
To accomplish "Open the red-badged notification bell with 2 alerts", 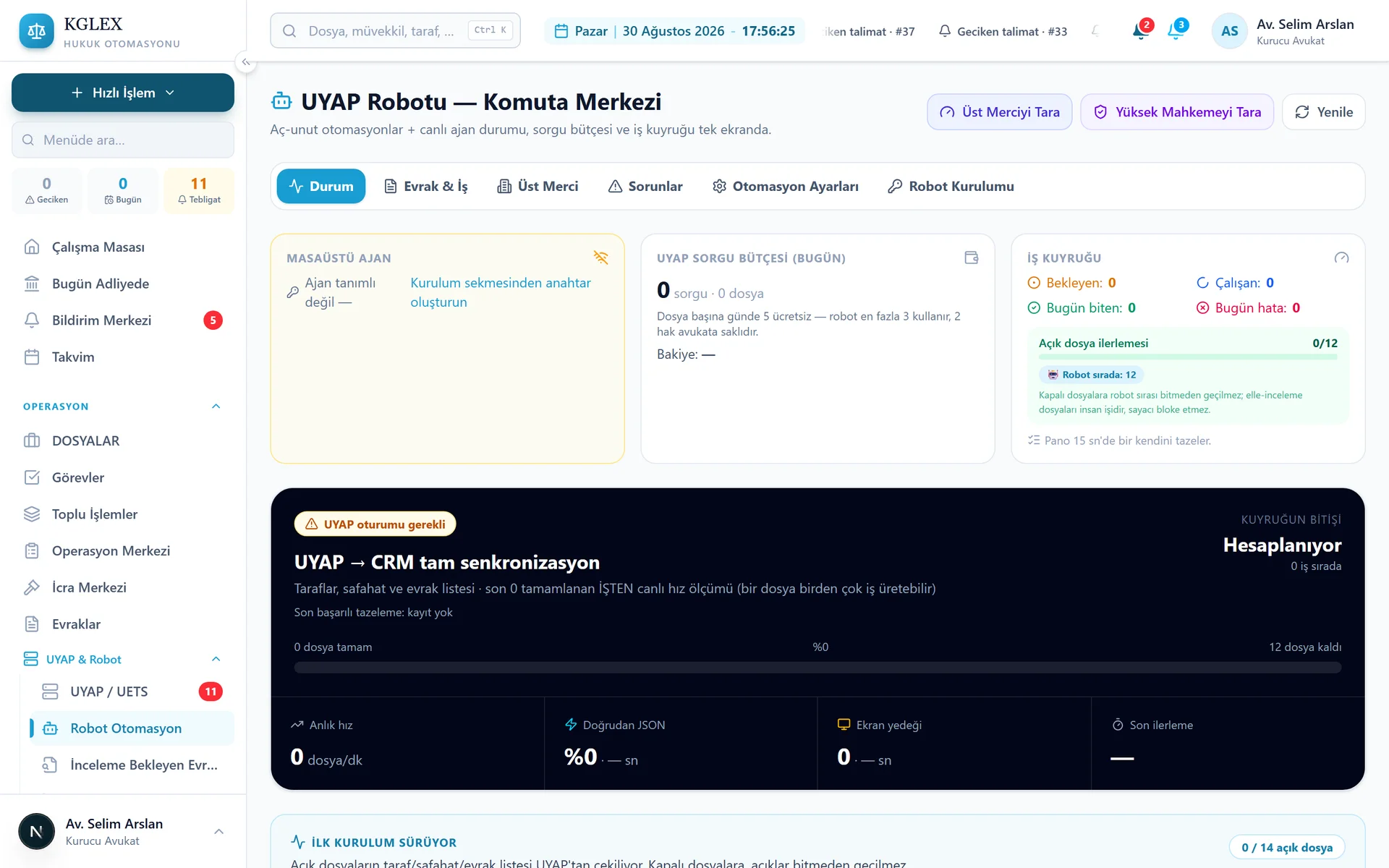I will click(x=1141, y=30).
